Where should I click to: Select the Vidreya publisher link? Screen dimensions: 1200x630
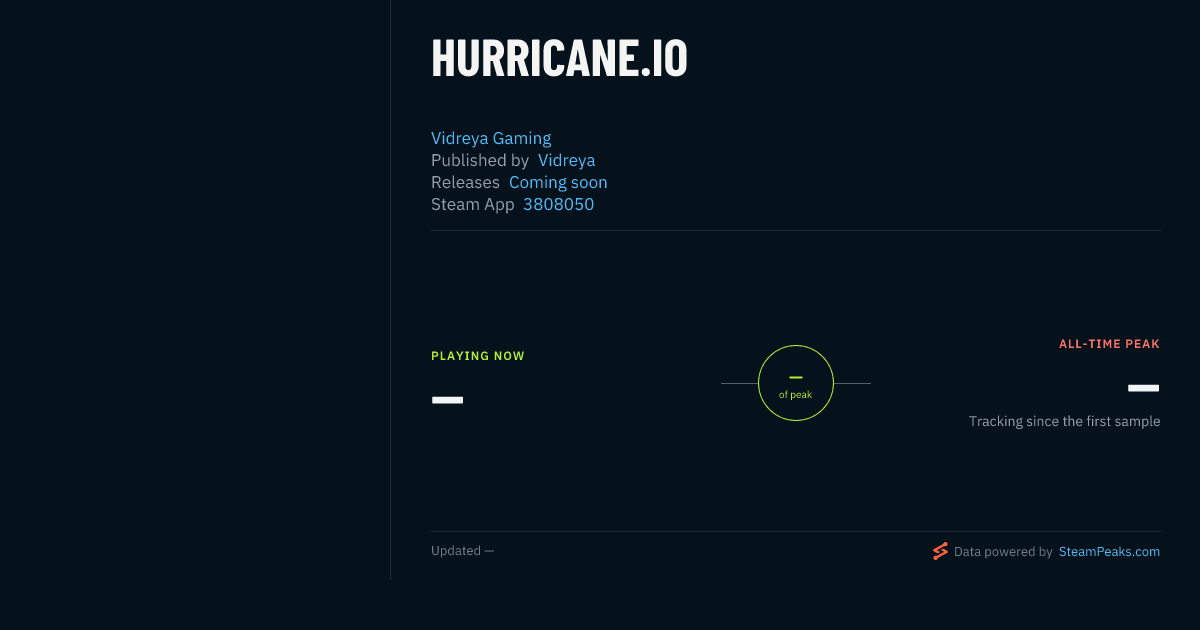[x=566, y=160]
